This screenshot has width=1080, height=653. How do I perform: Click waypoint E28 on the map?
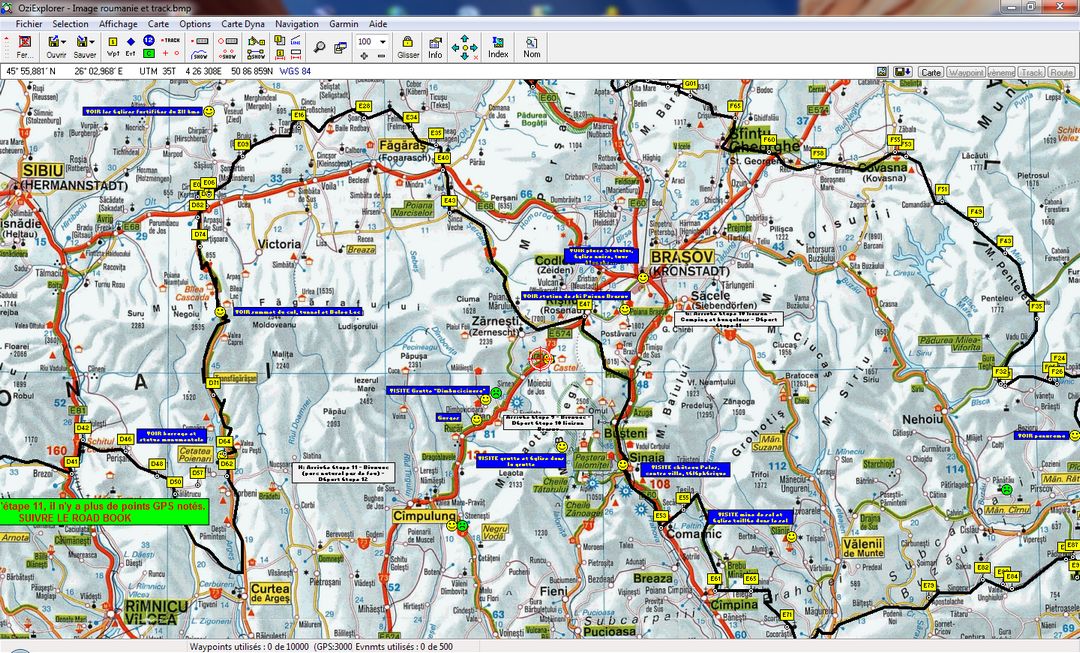coord(364,106)
